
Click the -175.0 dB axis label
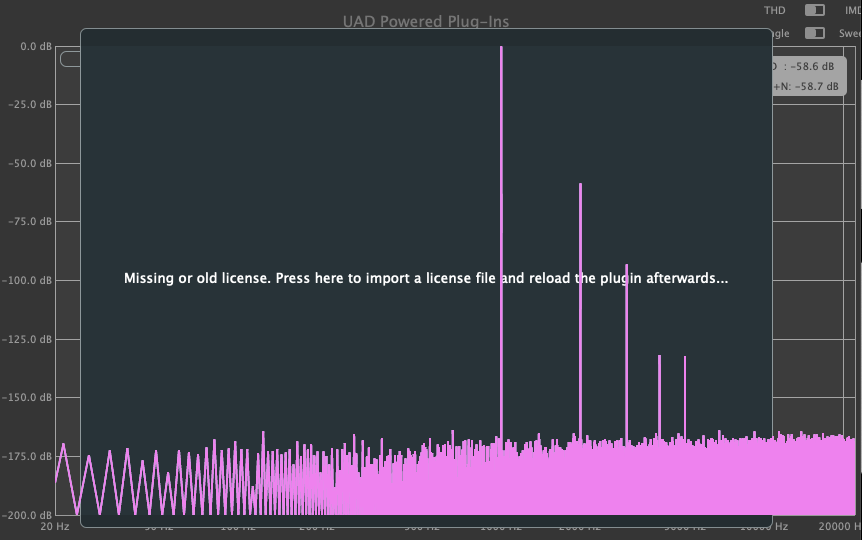click(x=31, y=456)
